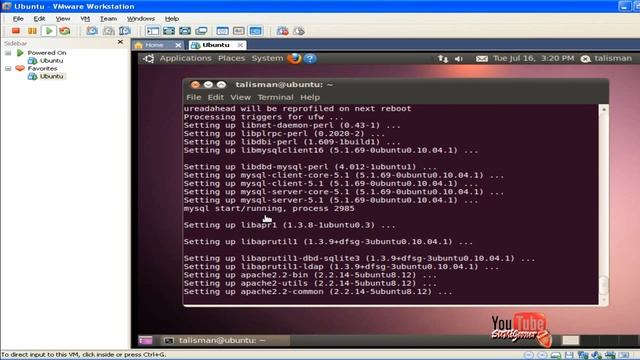Click the orange Suspend VM button
This screenshot has height=360, width=640.
coord(32,31)
